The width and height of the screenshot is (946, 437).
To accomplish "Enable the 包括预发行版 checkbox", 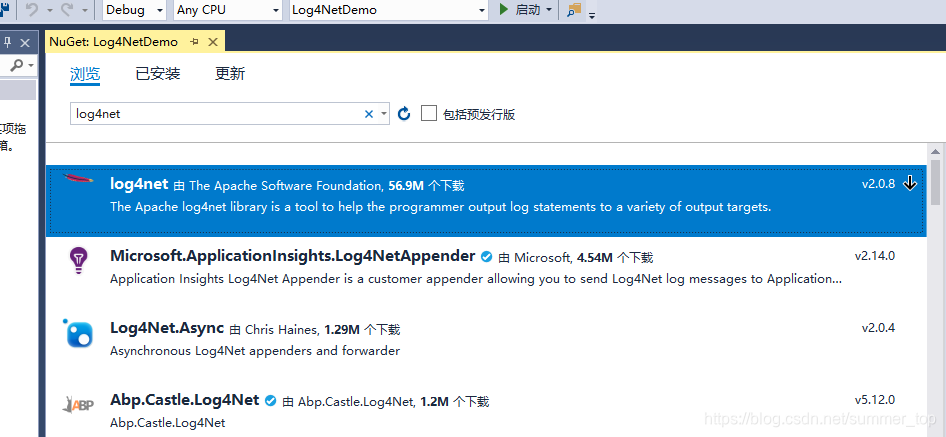I will pyautogui.click(x=428, y=113).
